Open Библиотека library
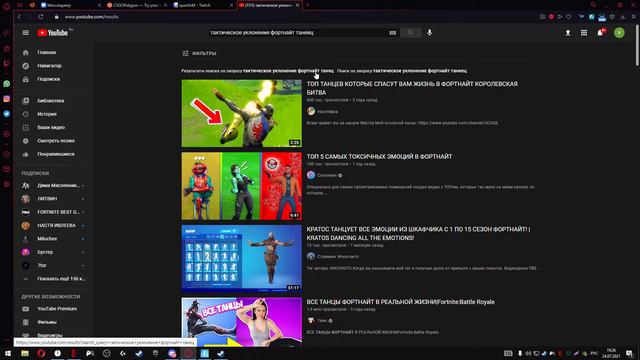The height and width of the screenshot is (360, 640). tap(52, 101)
